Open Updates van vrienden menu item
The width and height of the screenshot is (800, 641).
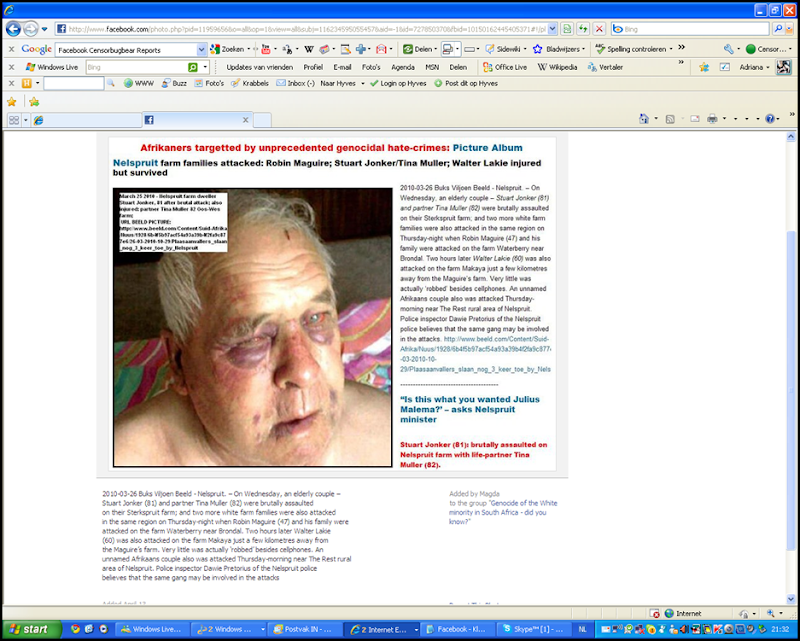coord(261,67)
